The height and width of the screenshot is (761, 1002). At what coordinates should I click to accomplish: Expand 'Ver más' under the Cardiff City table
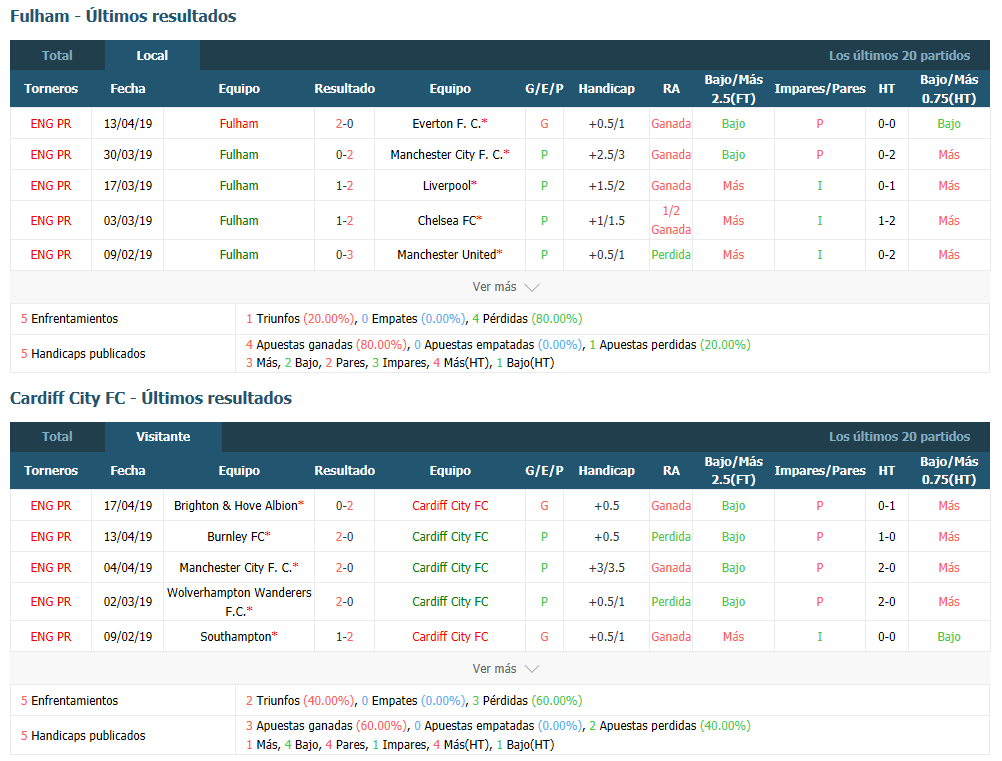tap(505, 668)
